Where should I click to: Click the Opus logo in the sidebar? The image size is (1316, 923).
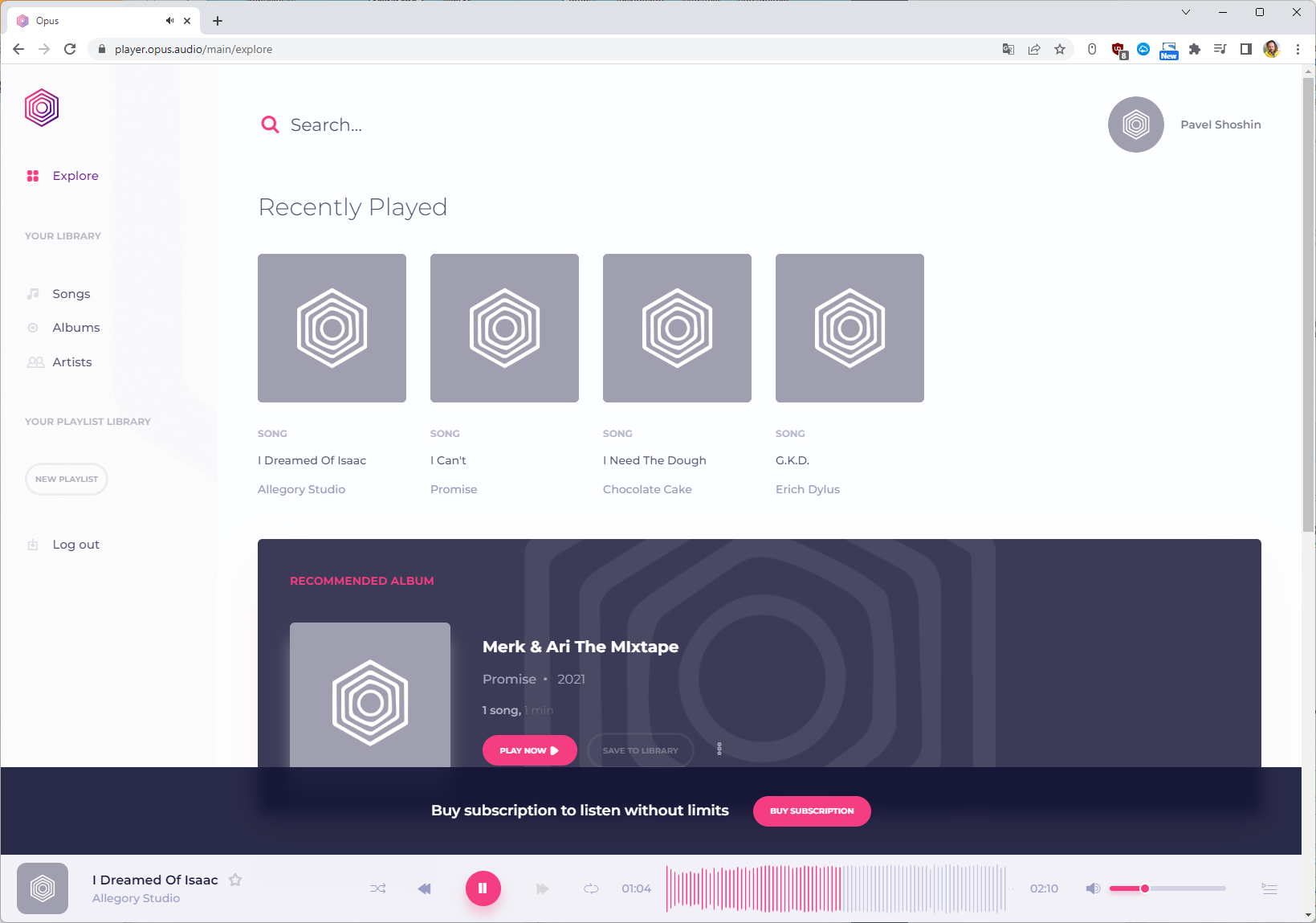coord(42,108)
